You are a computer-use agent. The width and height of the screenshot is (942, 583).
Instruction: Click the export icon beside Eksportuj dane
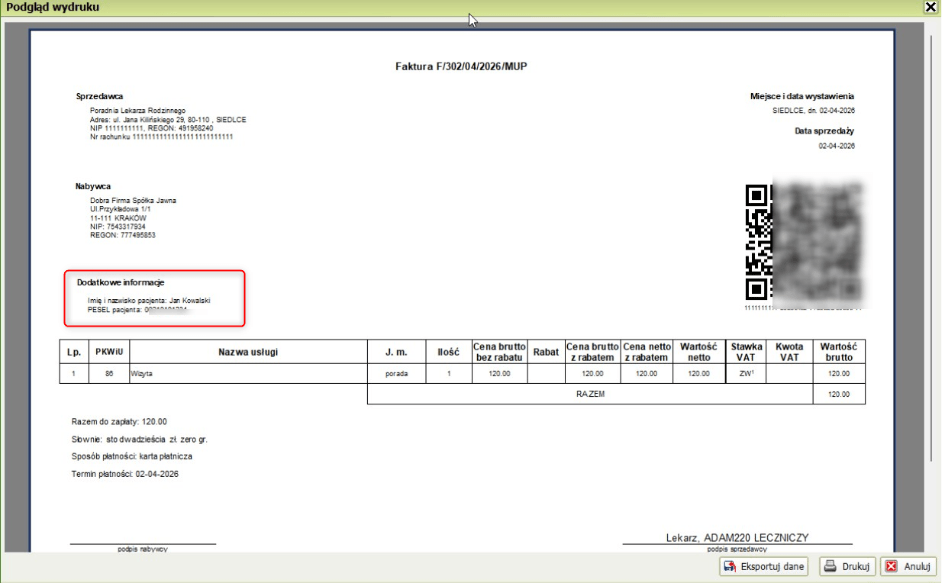(x=730, y=566)
